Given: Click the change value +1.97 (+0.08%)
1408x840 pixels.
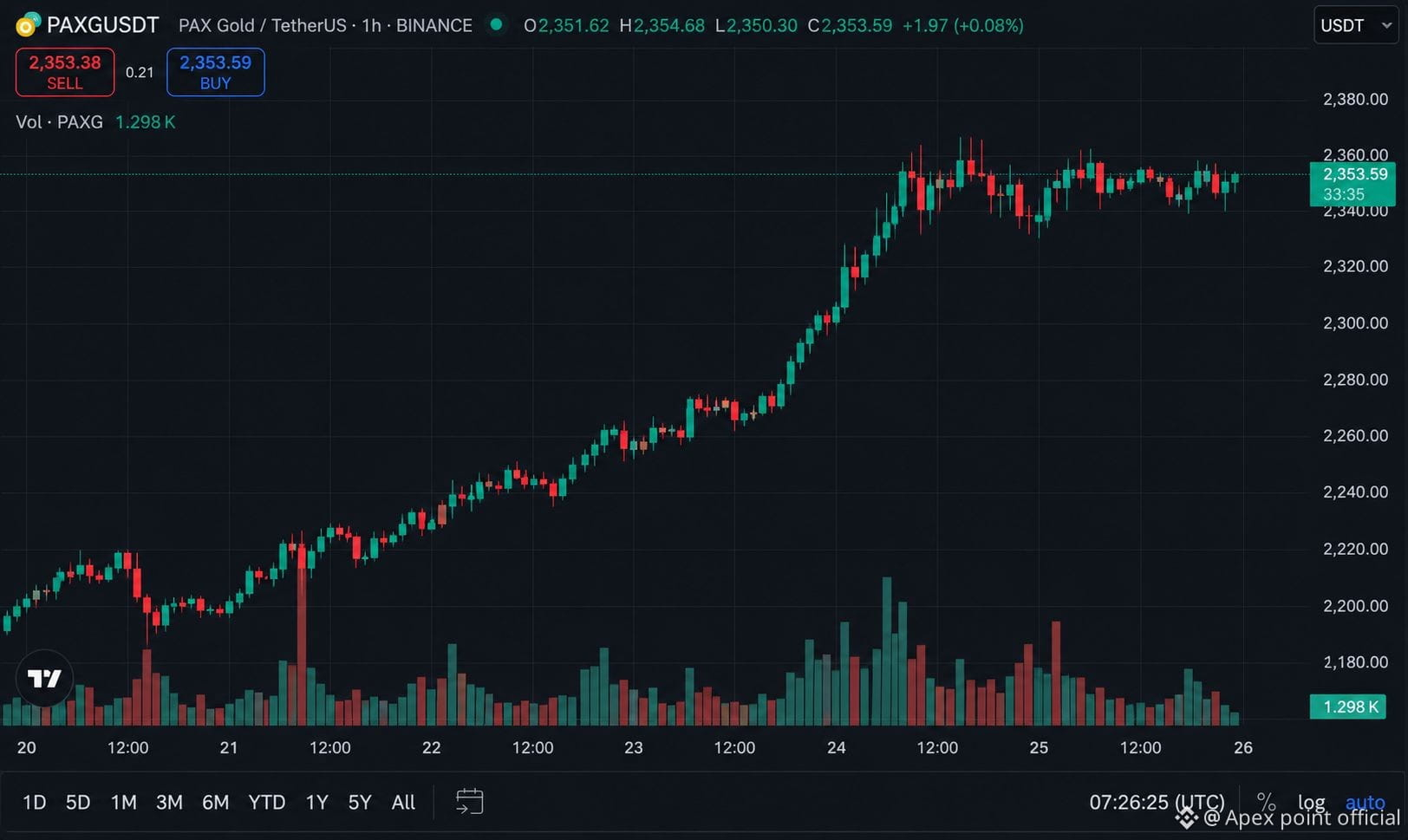Looking at the screenshot, I should pyautogui.click(x=962, y=25).
